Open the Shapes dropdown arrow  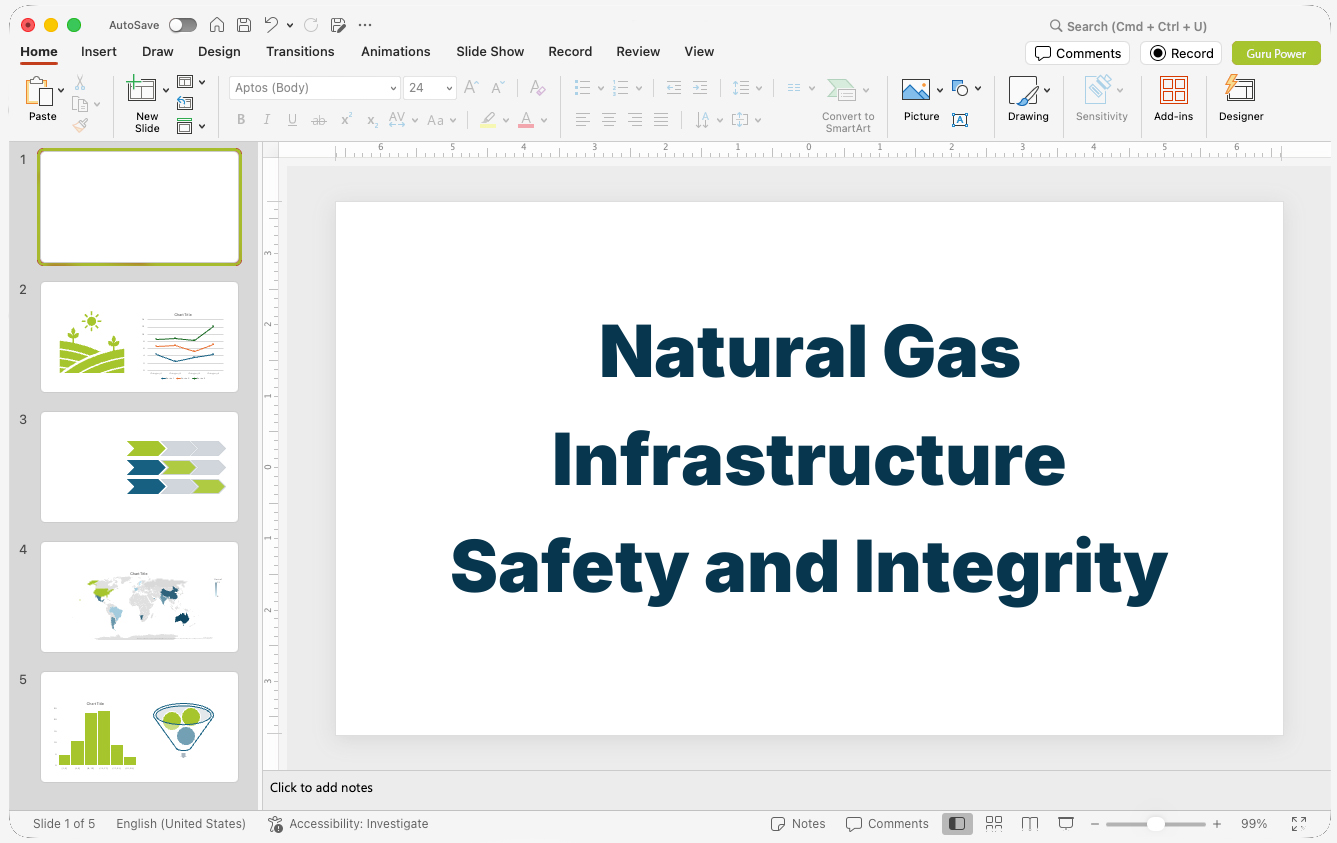(x=978, y=88)
